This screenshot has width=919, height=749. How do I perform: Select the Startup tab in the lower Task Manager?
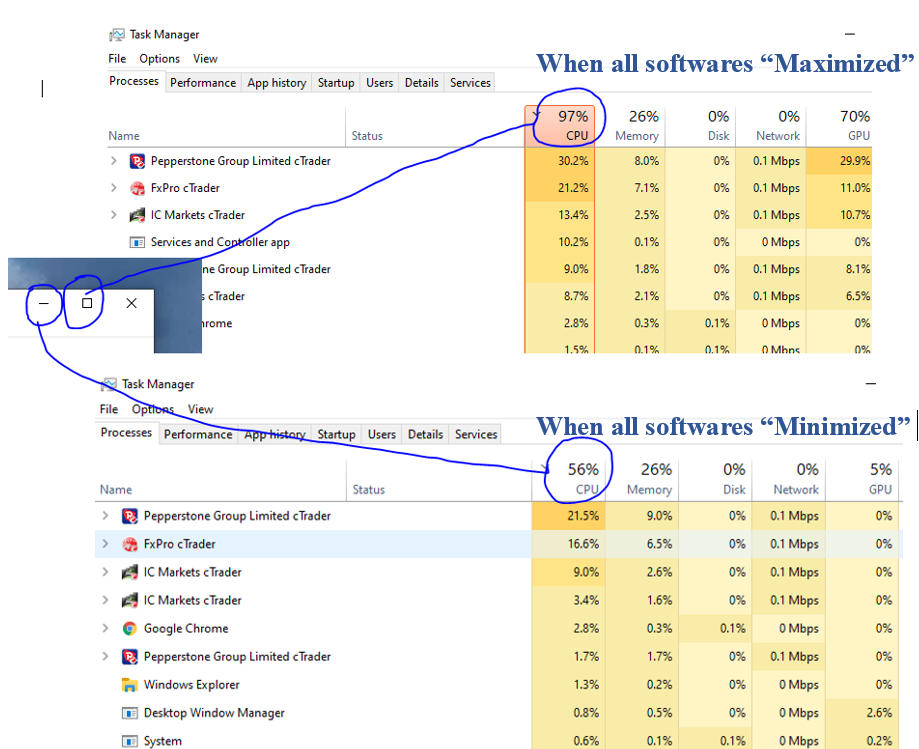point(336,434)
